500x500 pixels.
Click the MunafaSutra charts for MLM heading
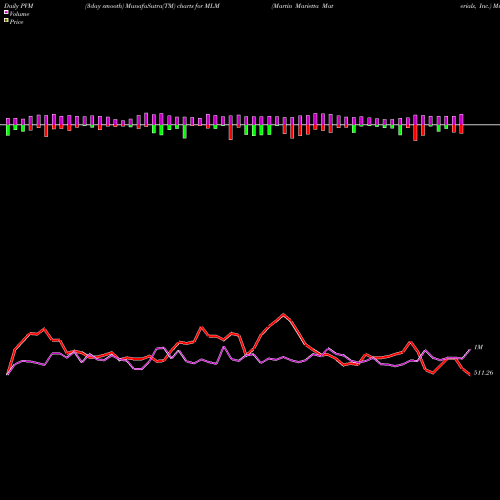[152, 6]
